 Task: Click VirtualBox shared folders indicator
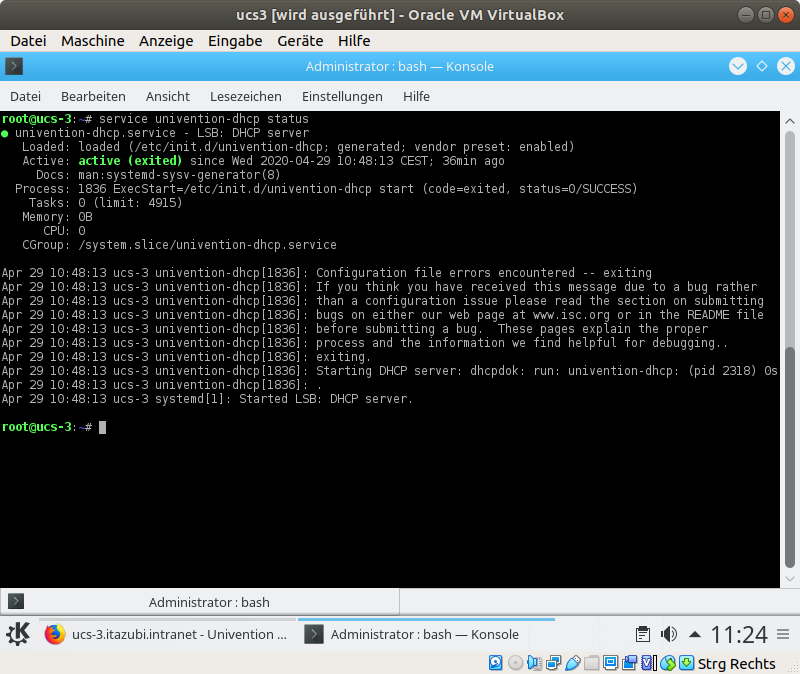click(x=591, y=663)
